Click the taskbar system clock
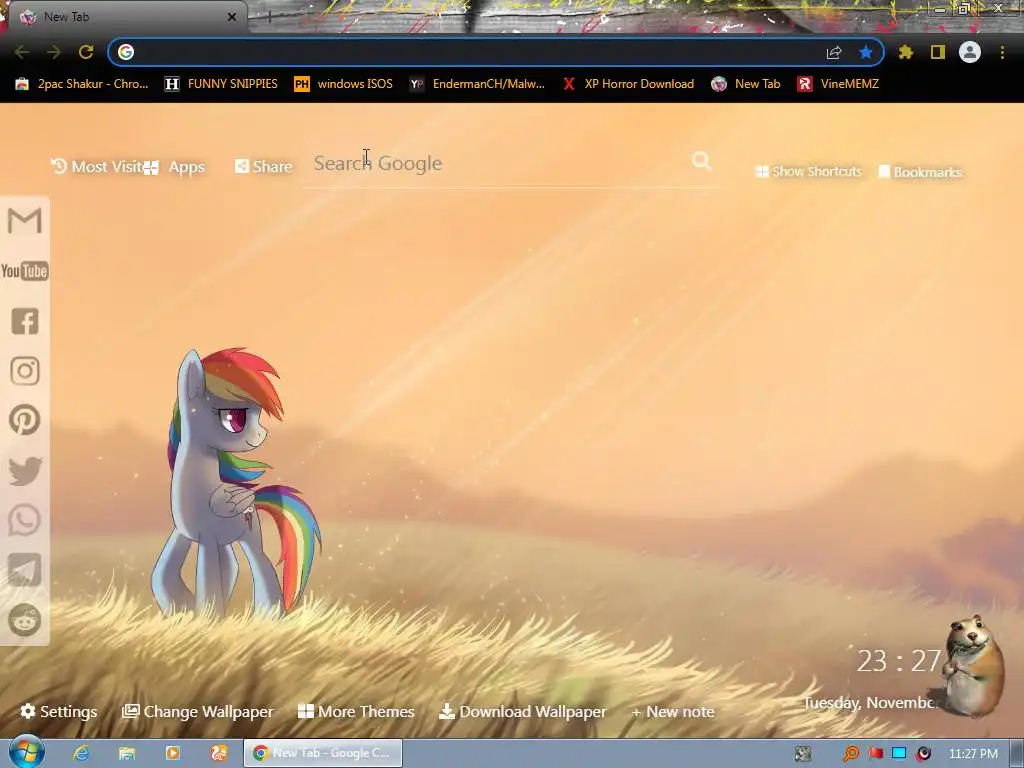This screenshot has width=1024, height=768. [973, 754]
